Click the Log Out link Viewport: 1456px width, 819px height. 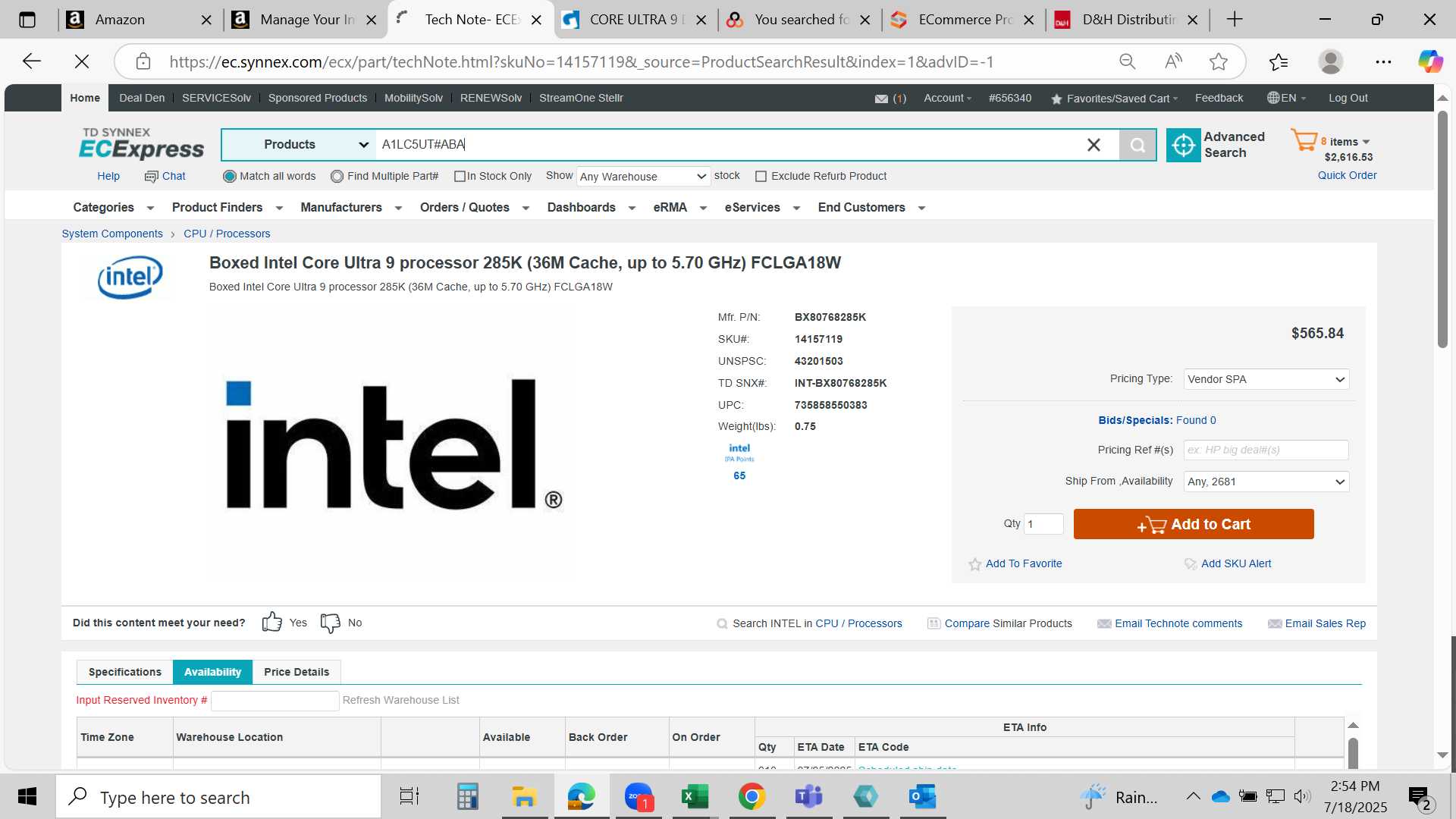pyautogui.click(x=1348, y=99)
